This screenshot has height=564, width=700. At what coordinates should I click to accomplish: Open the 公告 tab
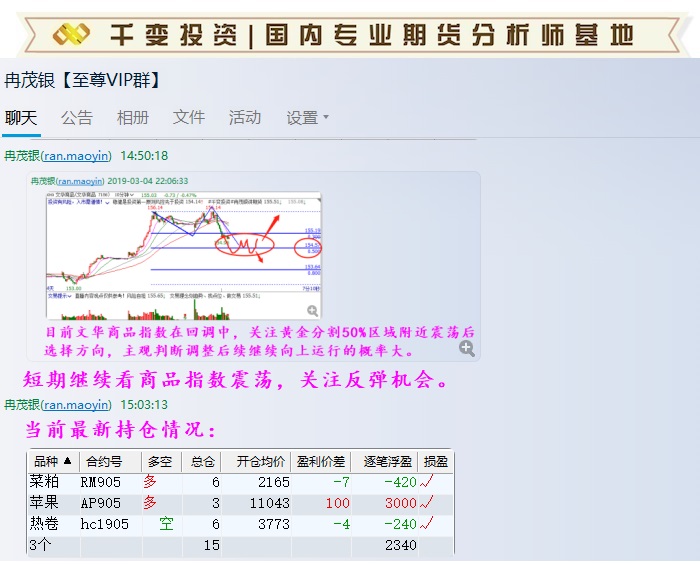click(x=77, y=118)
